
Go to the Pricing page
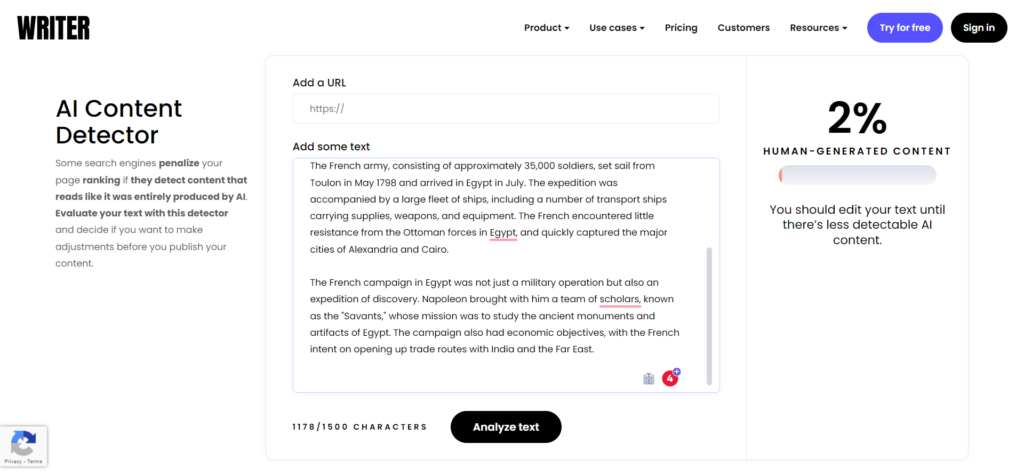[681, 28]
